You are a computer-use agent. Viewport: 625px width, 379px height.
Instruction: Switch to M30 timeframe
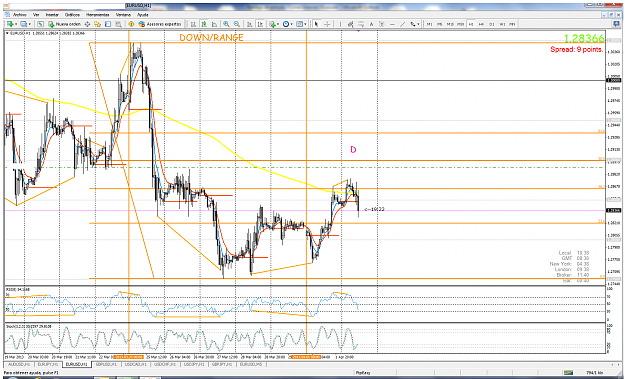pyautogui.click(x=460, y=24)
